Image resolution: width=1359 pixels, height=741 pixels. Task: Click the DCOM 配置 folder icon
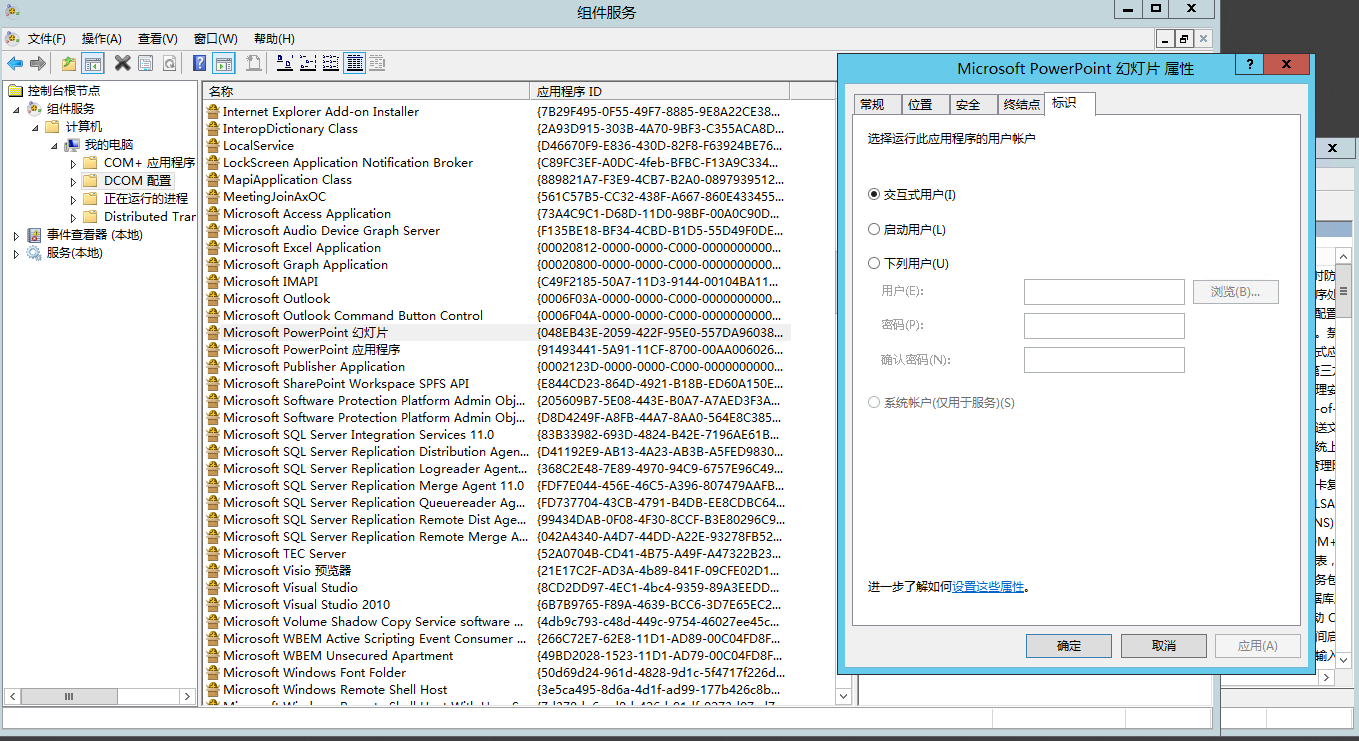[x=91, y=181]
